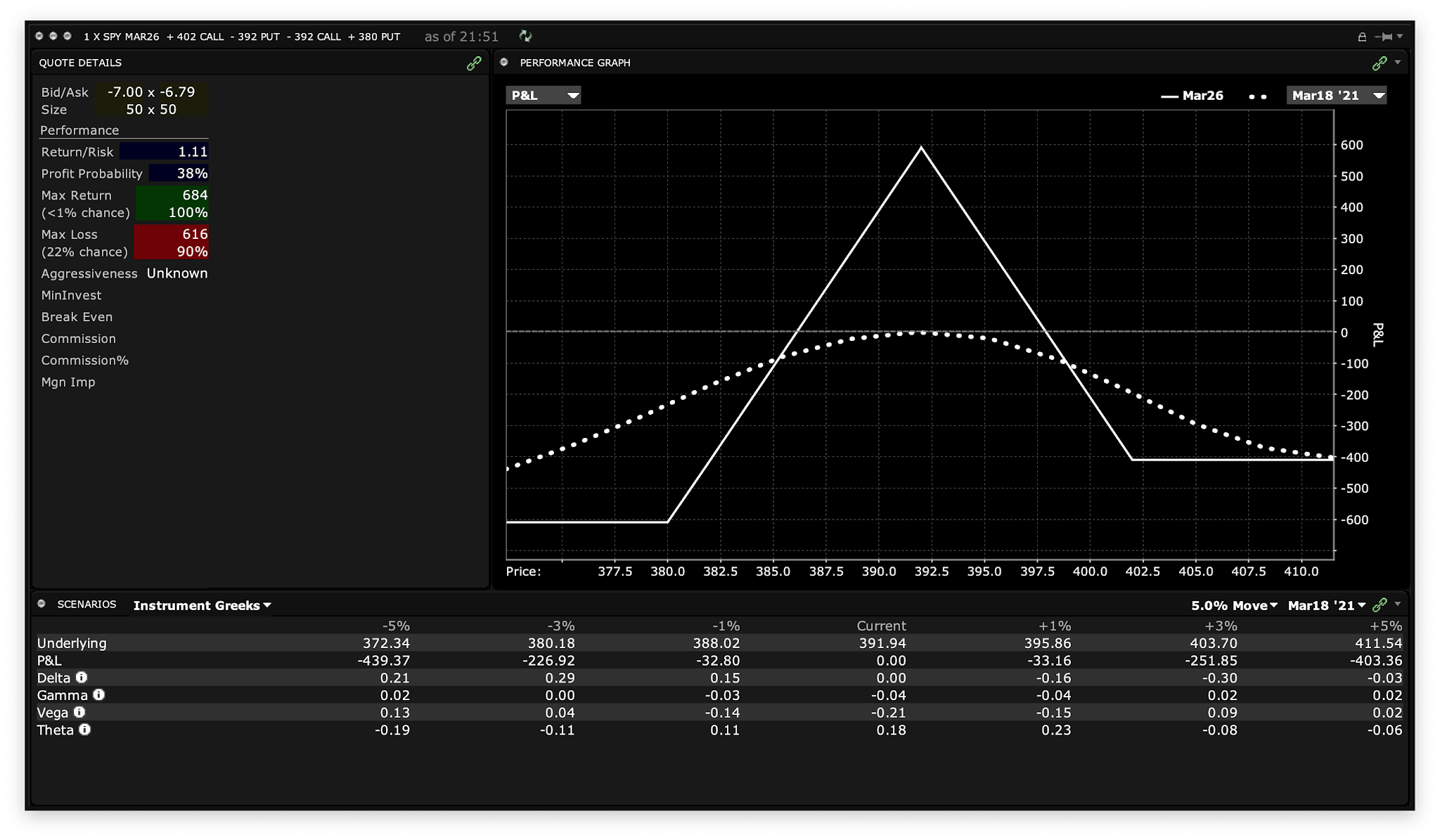Image resolution: width=1440 pixels, height=840 pixels.
Task: Click the Mar26 solid line legend entry
Action: pyautogui.click(x=1192, y=96)
